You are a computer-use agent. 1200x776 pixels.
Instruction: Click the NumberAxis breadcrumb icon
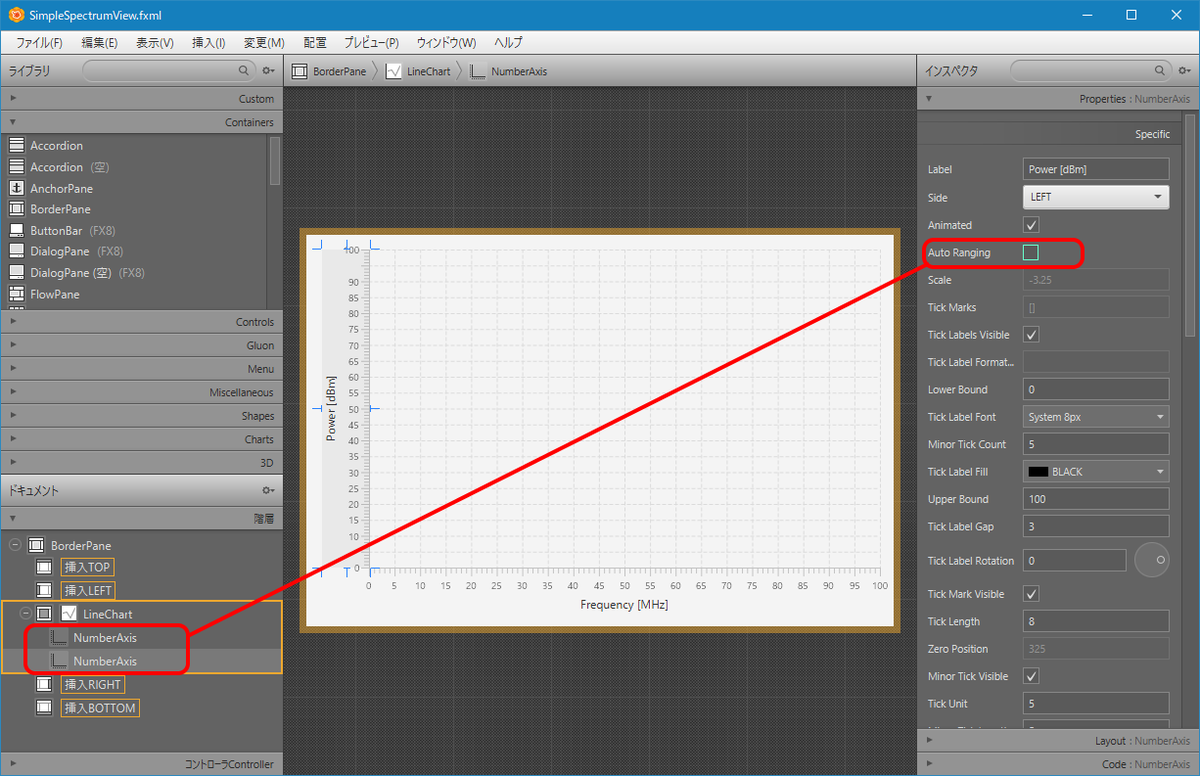click(x=478, y=71)
